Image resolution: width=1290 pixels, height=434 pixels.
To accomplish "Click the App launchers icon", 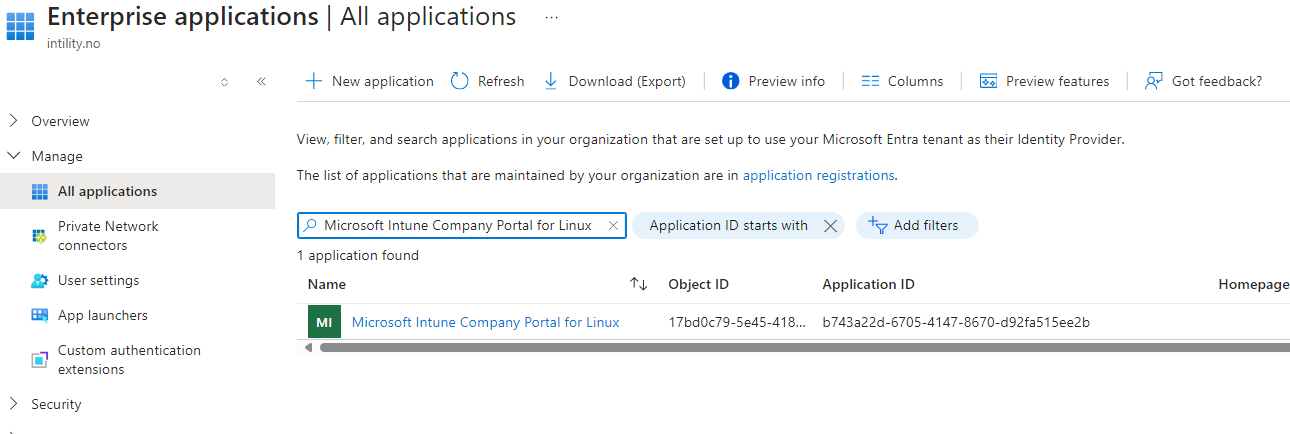I will coord(40,316).
